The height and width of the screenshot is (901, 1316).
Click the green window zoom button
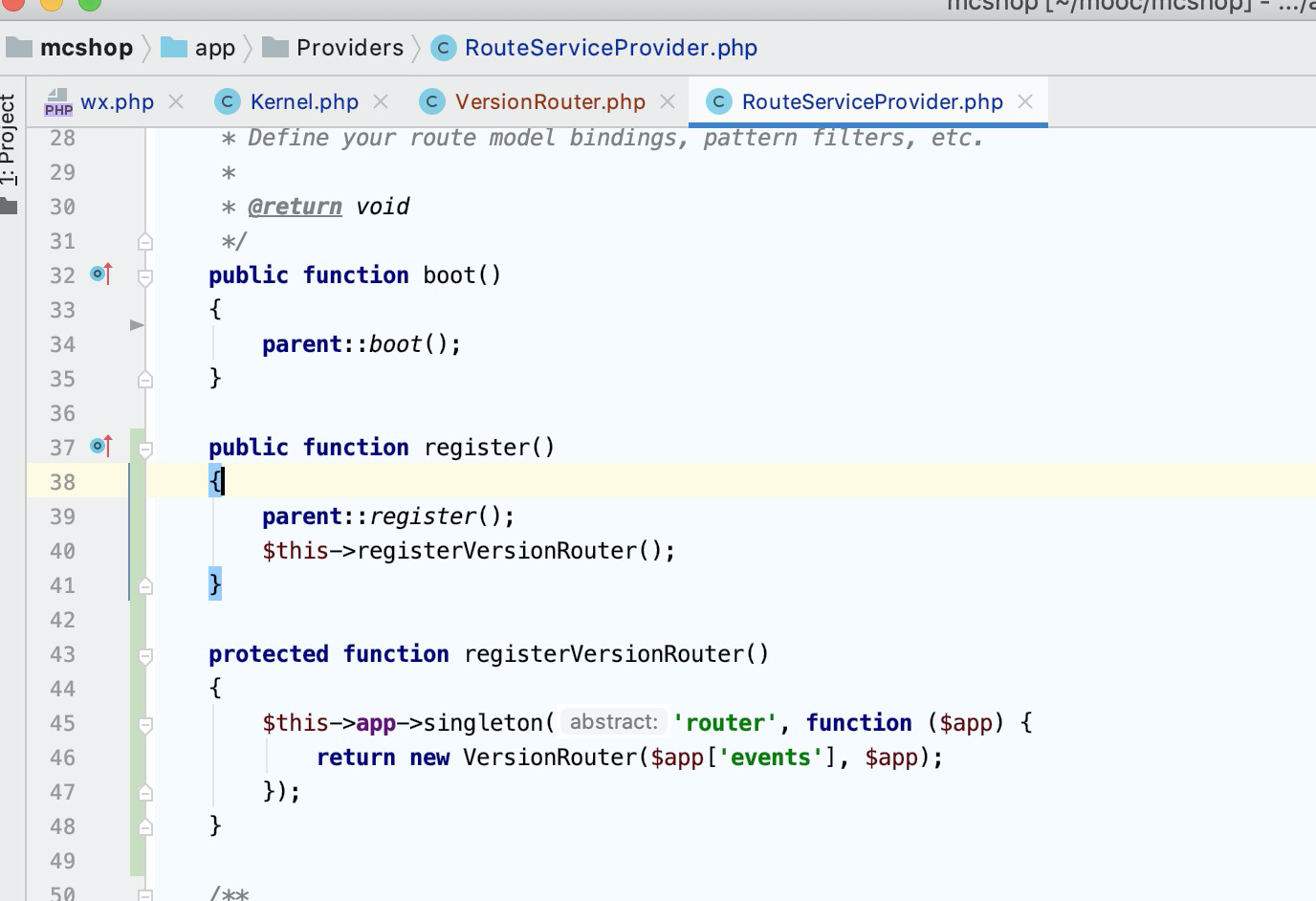click(89, 3)
